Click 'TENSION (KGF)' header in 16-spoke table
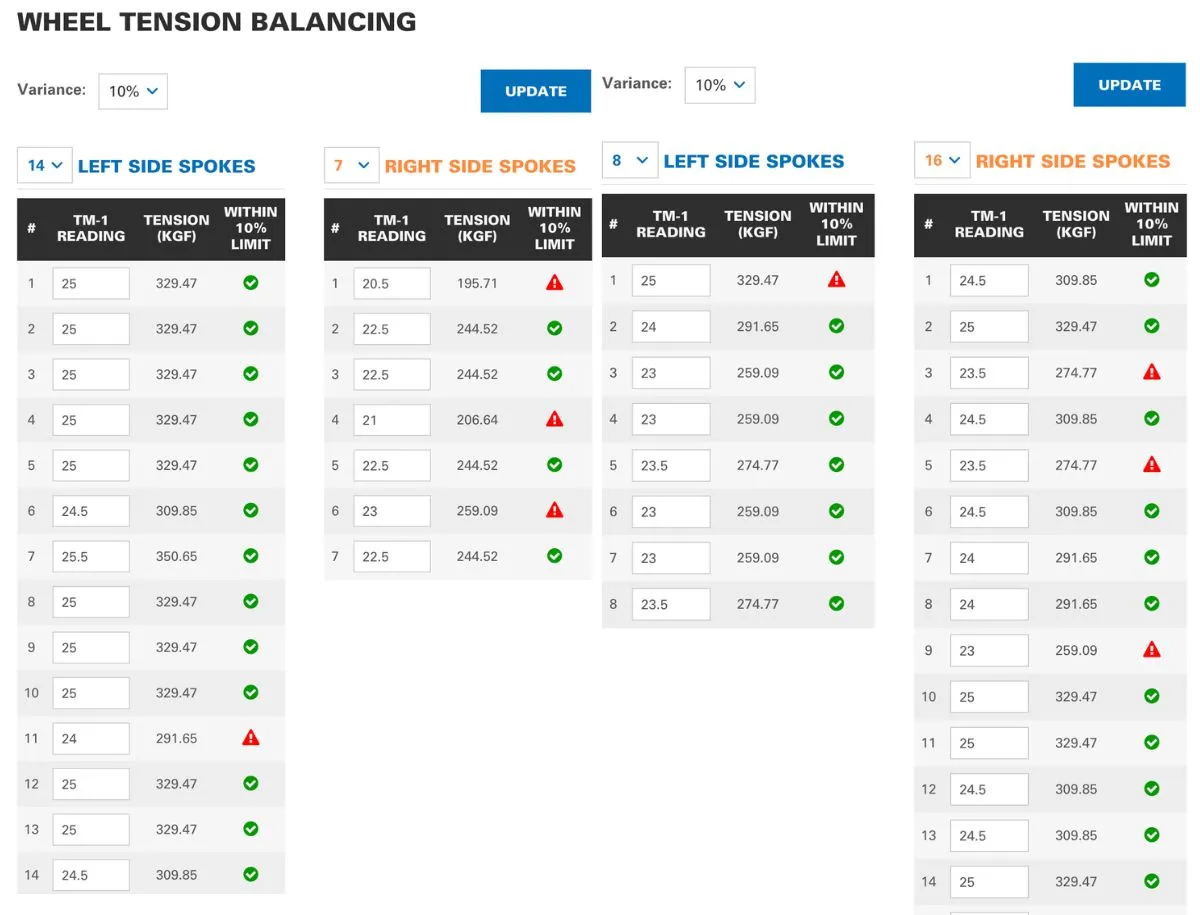The height and width of the screenshot is (915, 1200). pyautogui.click(x=1076, y=223)
